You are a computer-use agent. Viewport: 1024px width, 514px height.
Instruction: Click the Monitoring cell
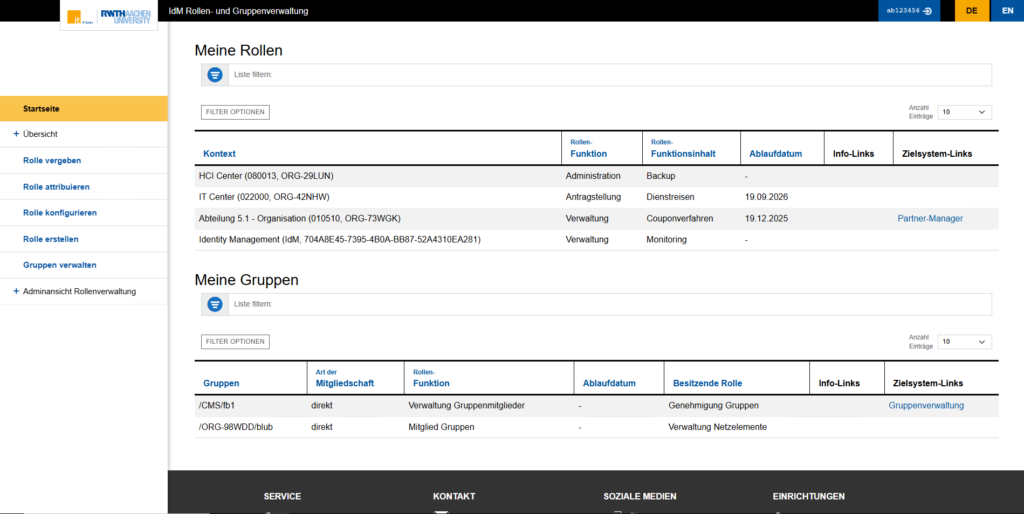pyautogui.click(x=666, y=240)
